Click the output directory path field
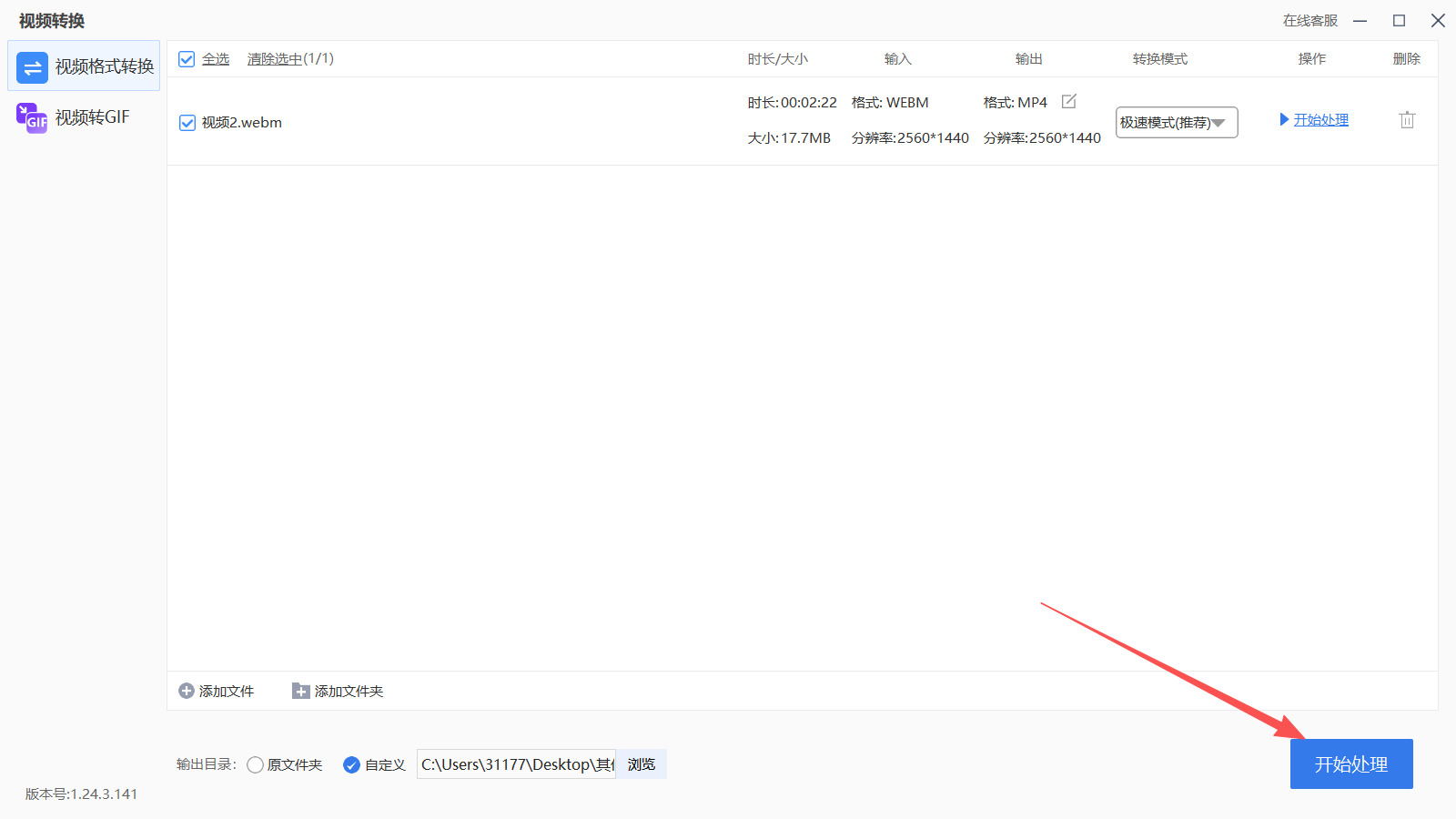 (x=516, y=764)
